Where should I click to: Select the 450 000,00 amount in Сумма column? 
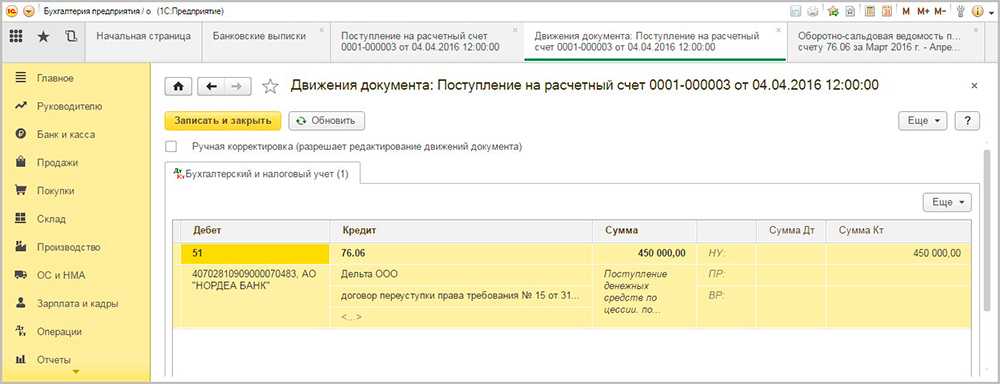click(x=645, y=253)
